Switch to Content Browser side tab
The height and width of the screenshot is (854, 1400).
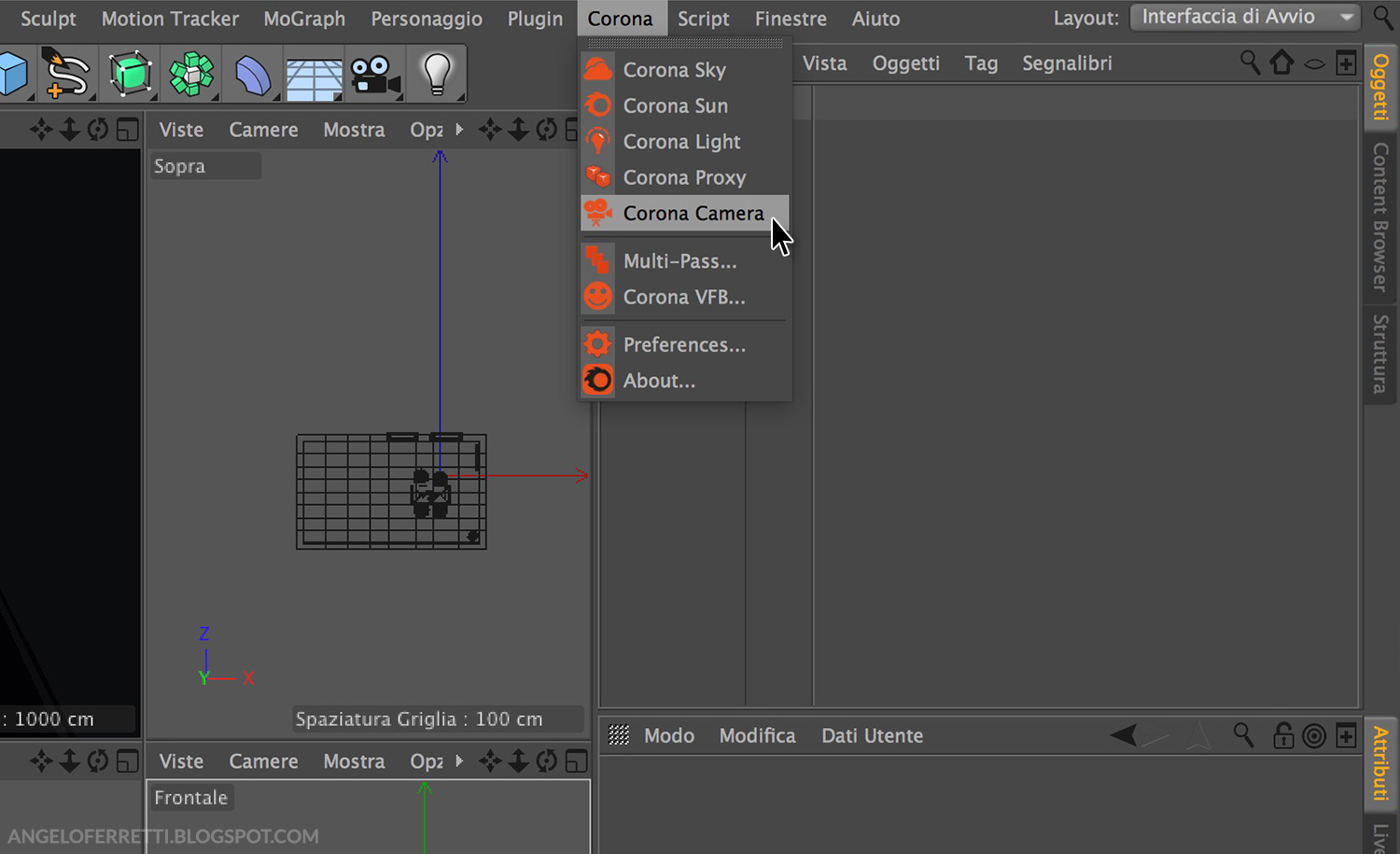click(1380, 217)
